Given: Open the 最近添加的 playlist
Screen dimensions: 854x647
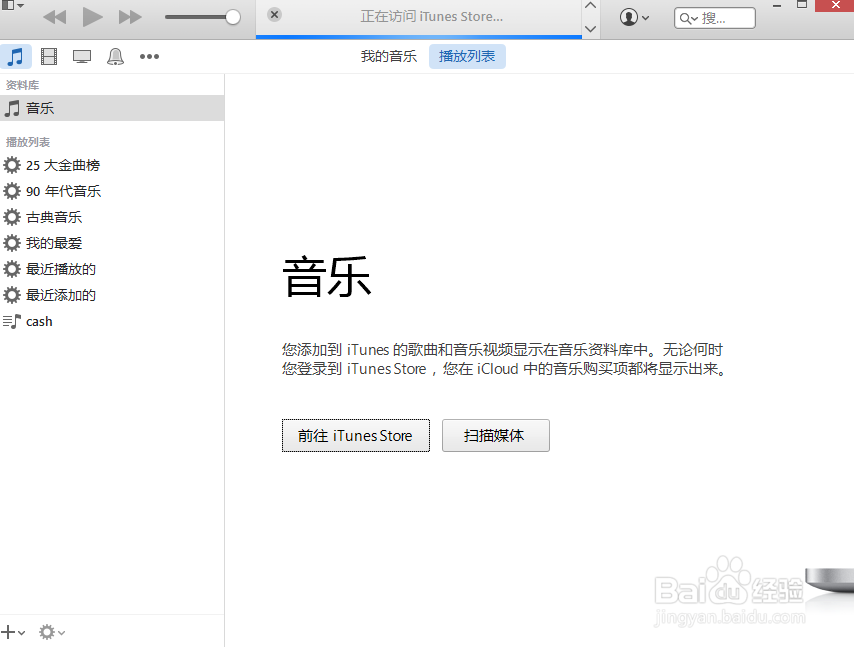Looking at the screenshot, I should point(112,295).
